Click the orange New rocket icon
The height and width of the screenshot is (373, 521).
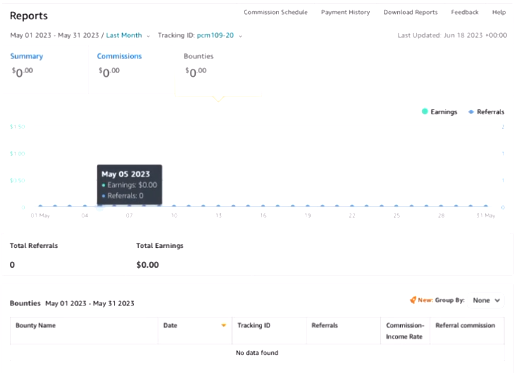(413, 300)
